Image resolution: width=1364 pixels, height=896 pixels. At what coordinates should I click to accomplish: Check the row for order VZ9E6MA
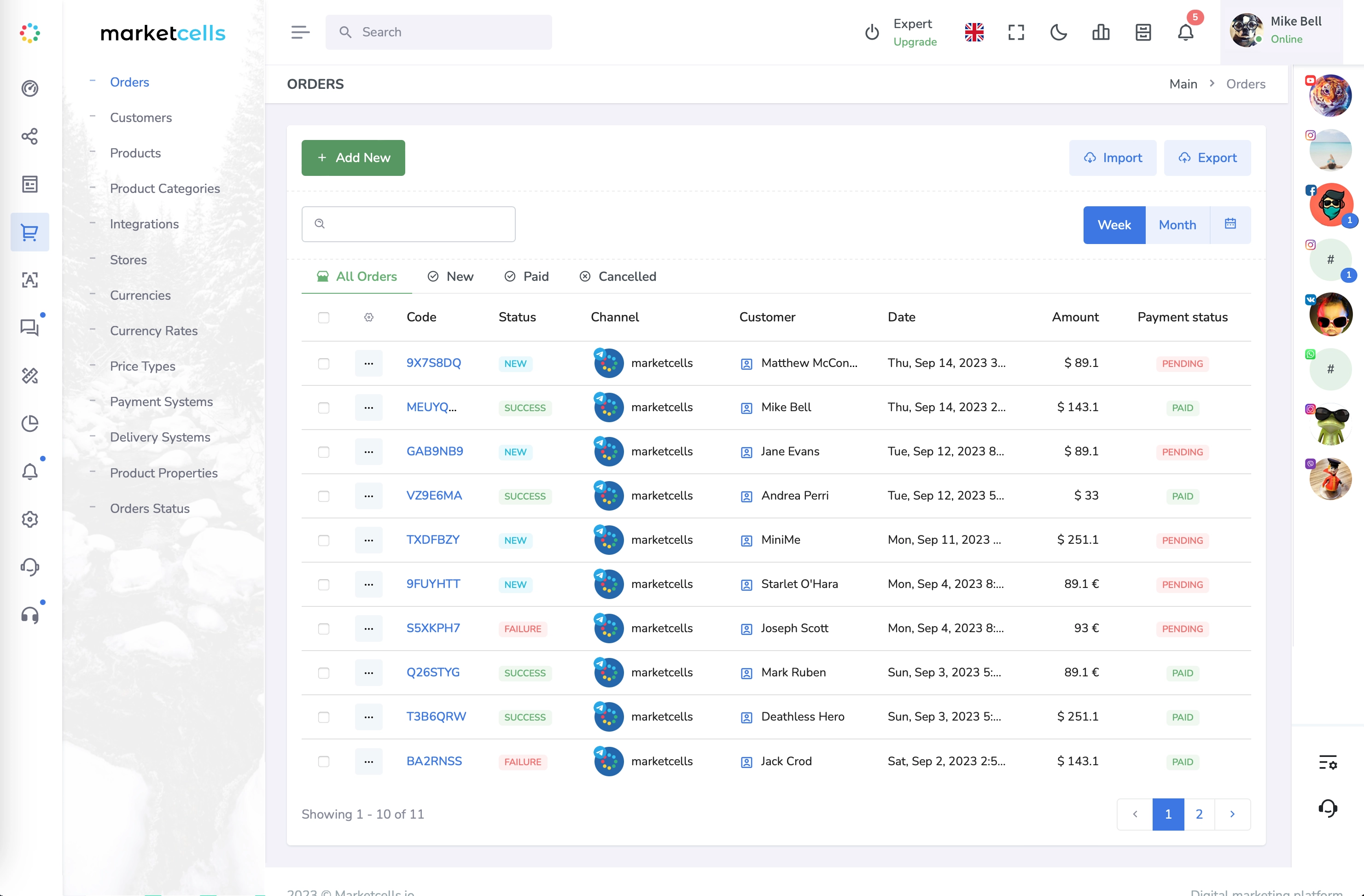(324, 496)
